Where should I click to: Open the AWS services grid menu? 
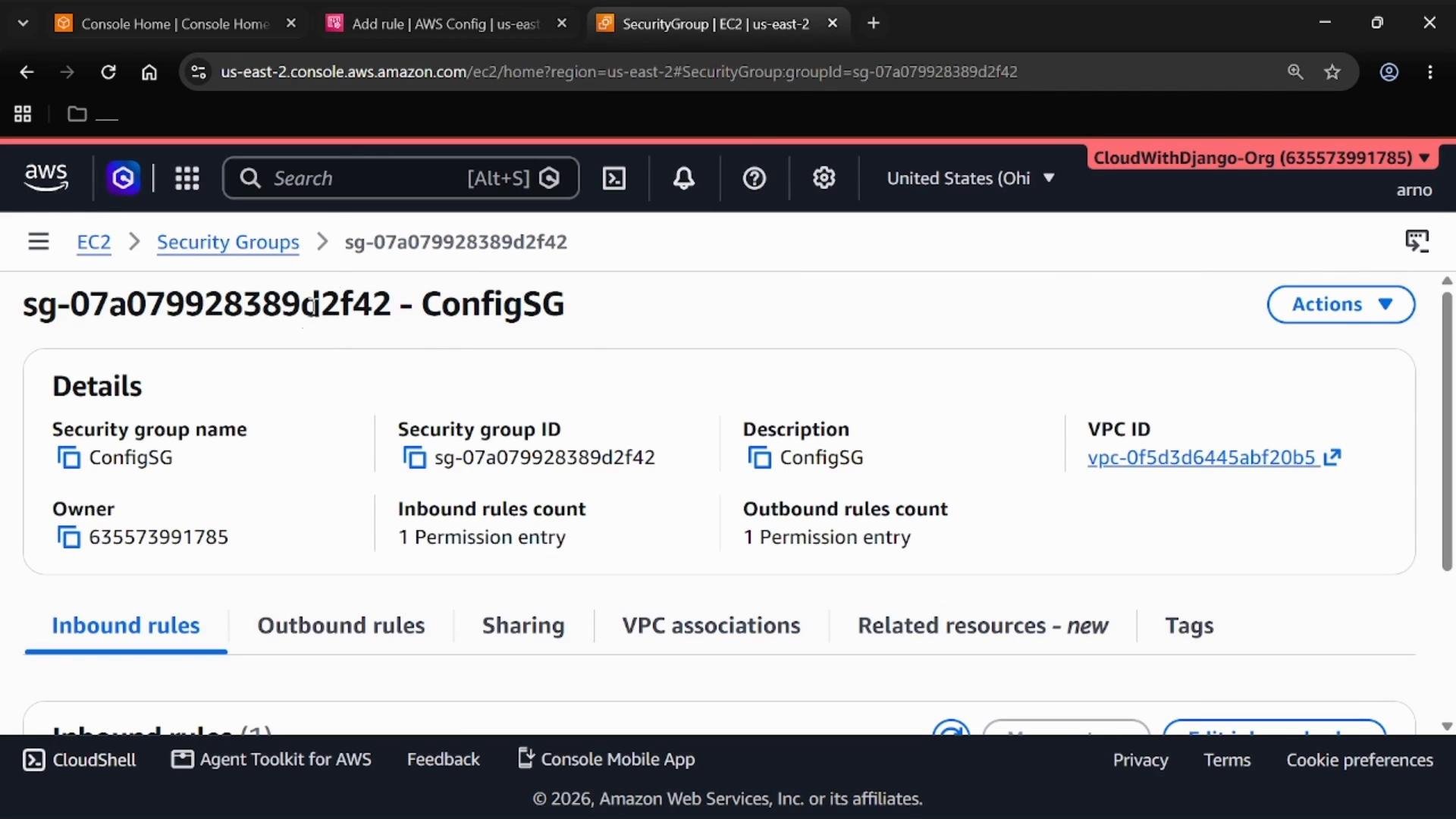click(x=187, y=178)
